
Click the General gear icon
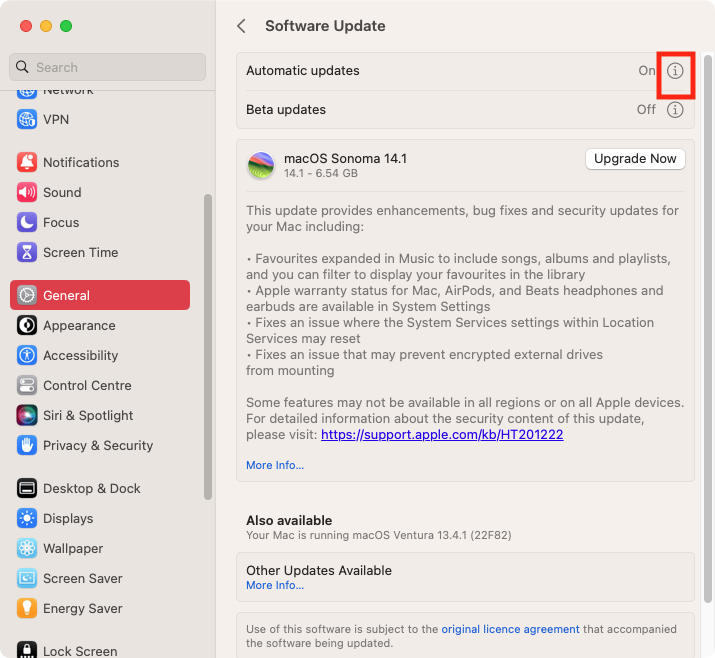[x=27, y=295]
